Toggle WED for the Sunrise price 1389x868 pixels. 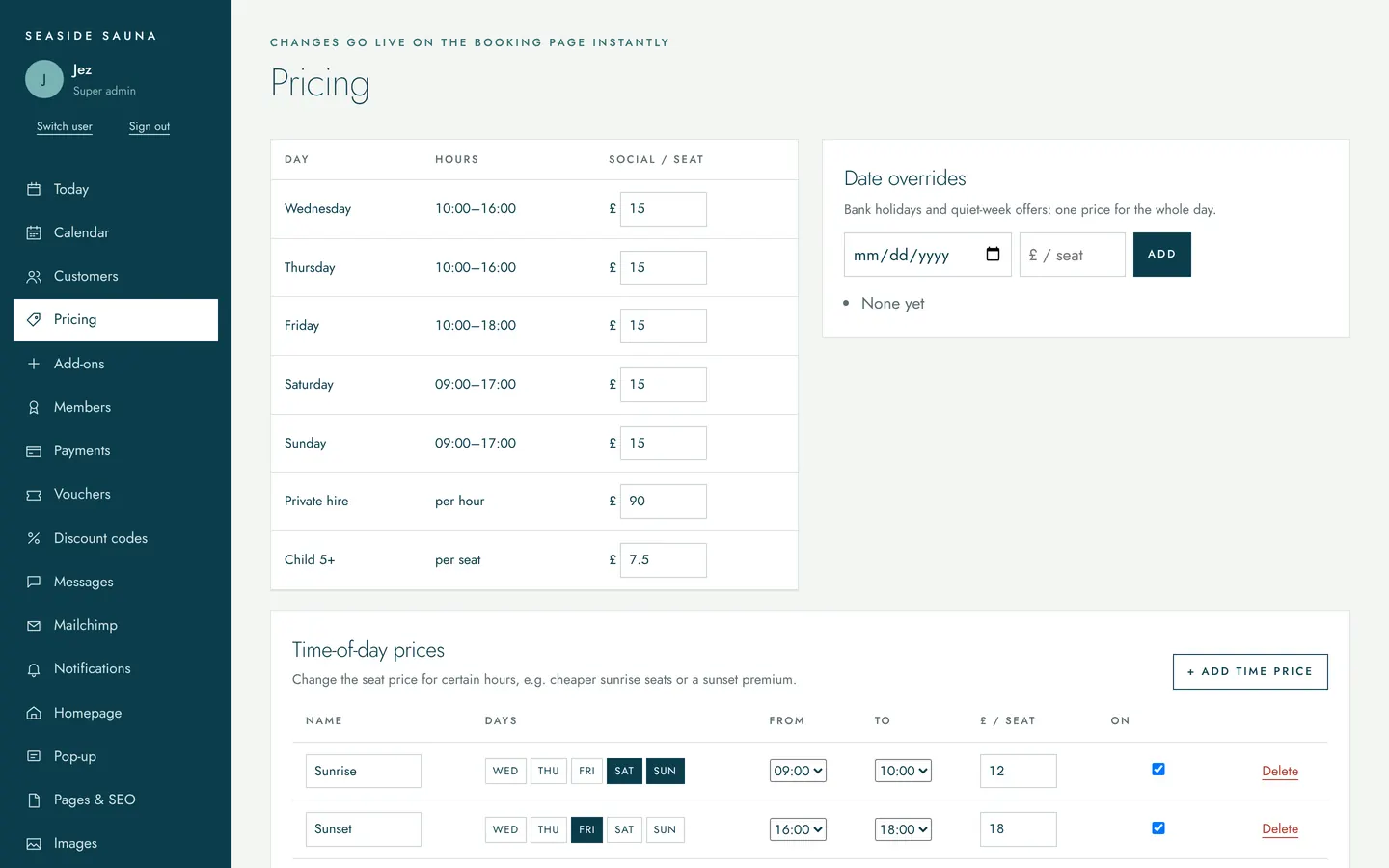pyautogui.click(x=505, y=772)
